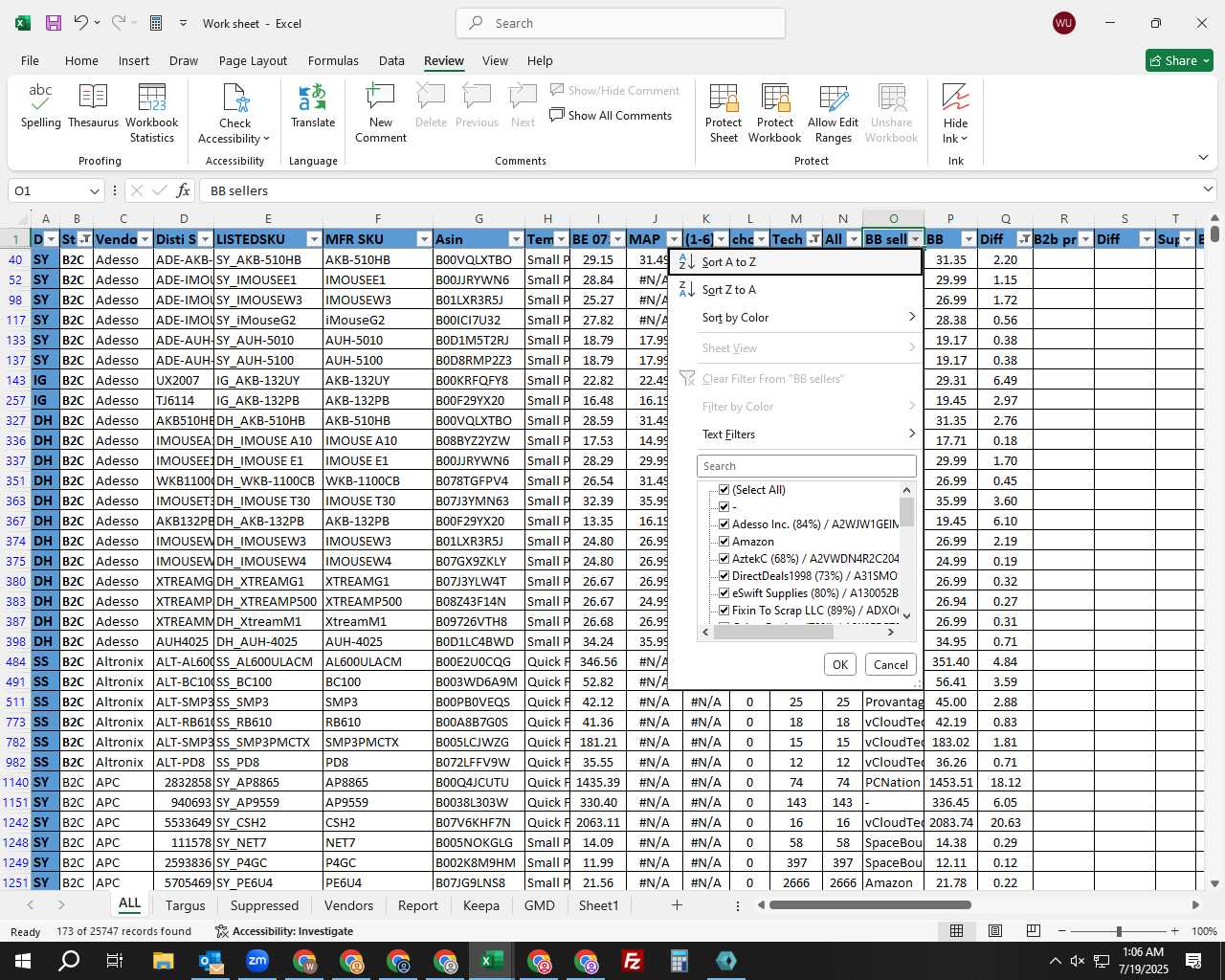The image size is (1225, 980).
Task: Uncheck Fixin To Scrap LLC (89%)
Action: 724,611
